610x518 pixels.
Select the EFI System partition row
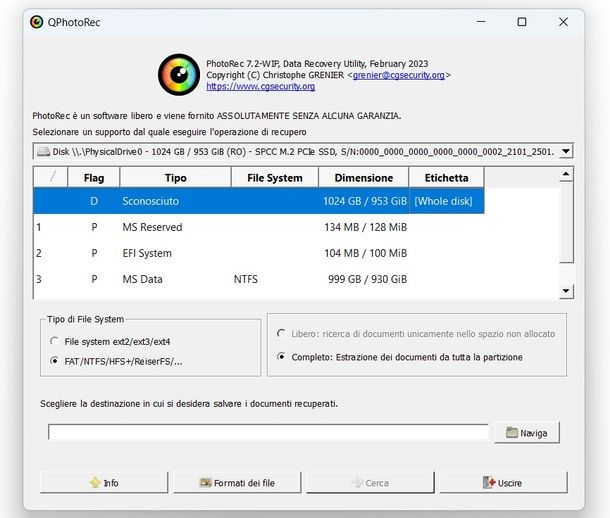coord(259,253)
